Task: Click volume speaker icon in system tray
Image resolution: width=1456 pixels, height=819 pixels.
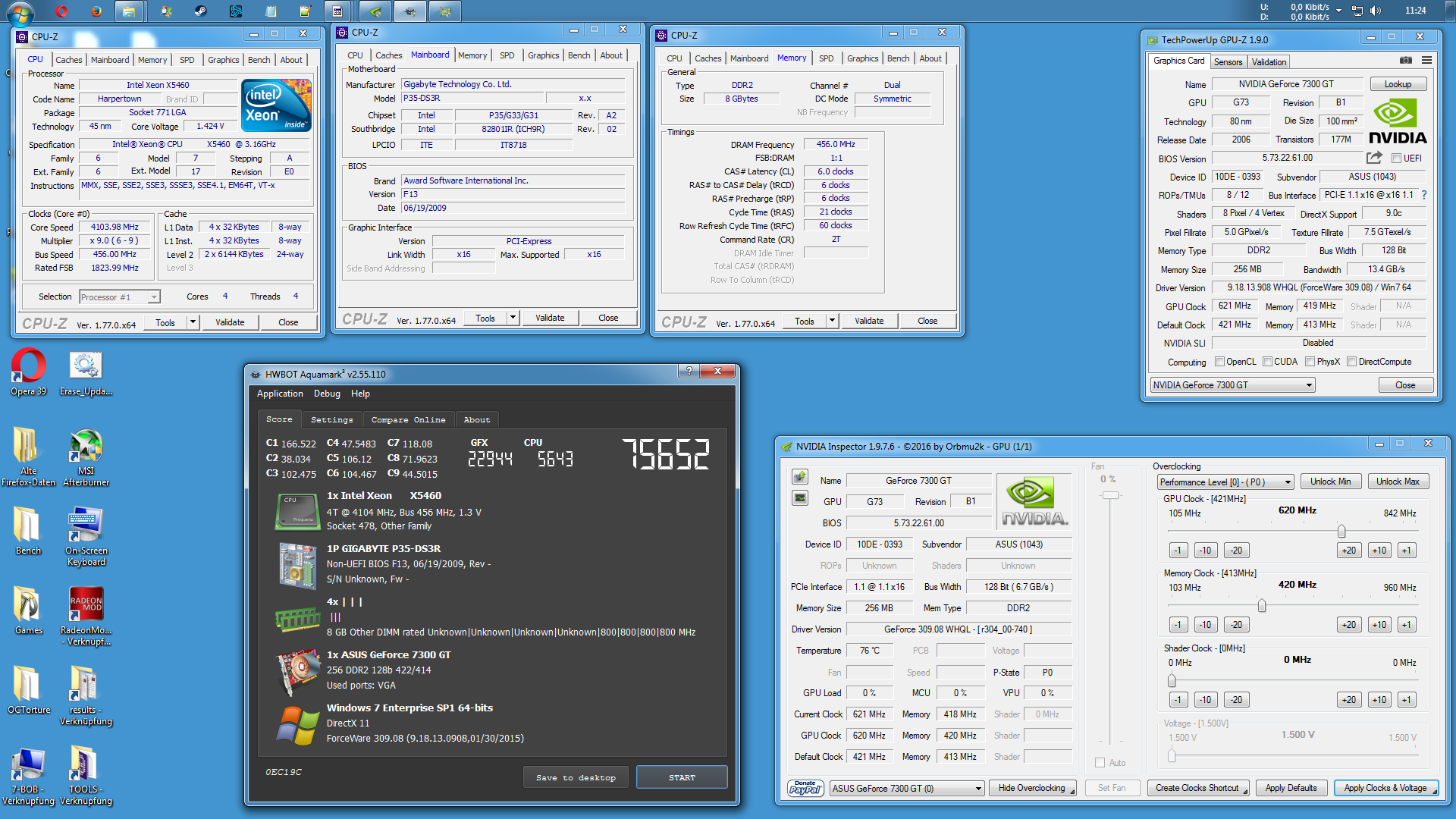Action: [x=1376, y=11]
